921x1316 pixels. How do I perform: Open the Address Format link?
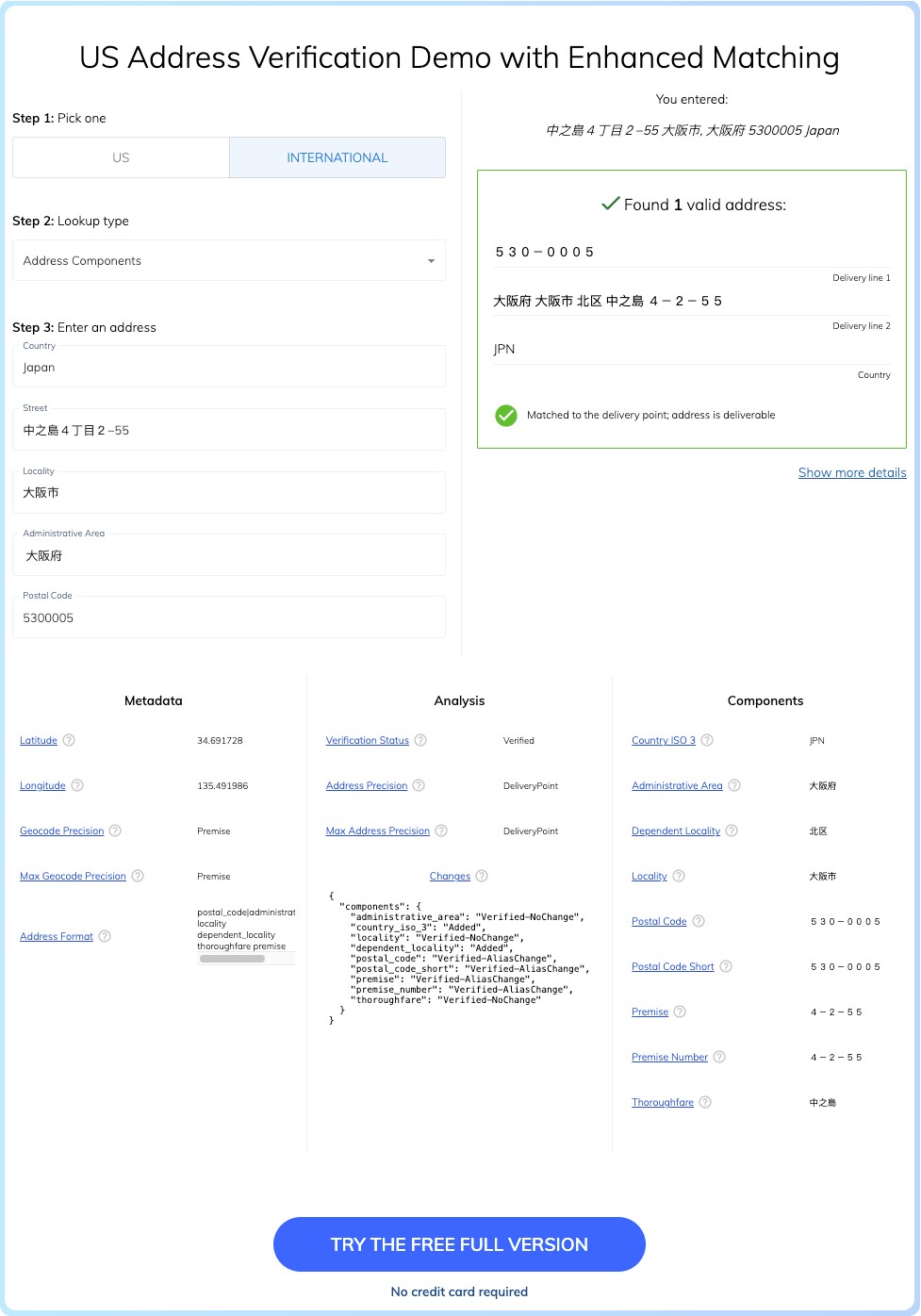click(x=56, y=936)
